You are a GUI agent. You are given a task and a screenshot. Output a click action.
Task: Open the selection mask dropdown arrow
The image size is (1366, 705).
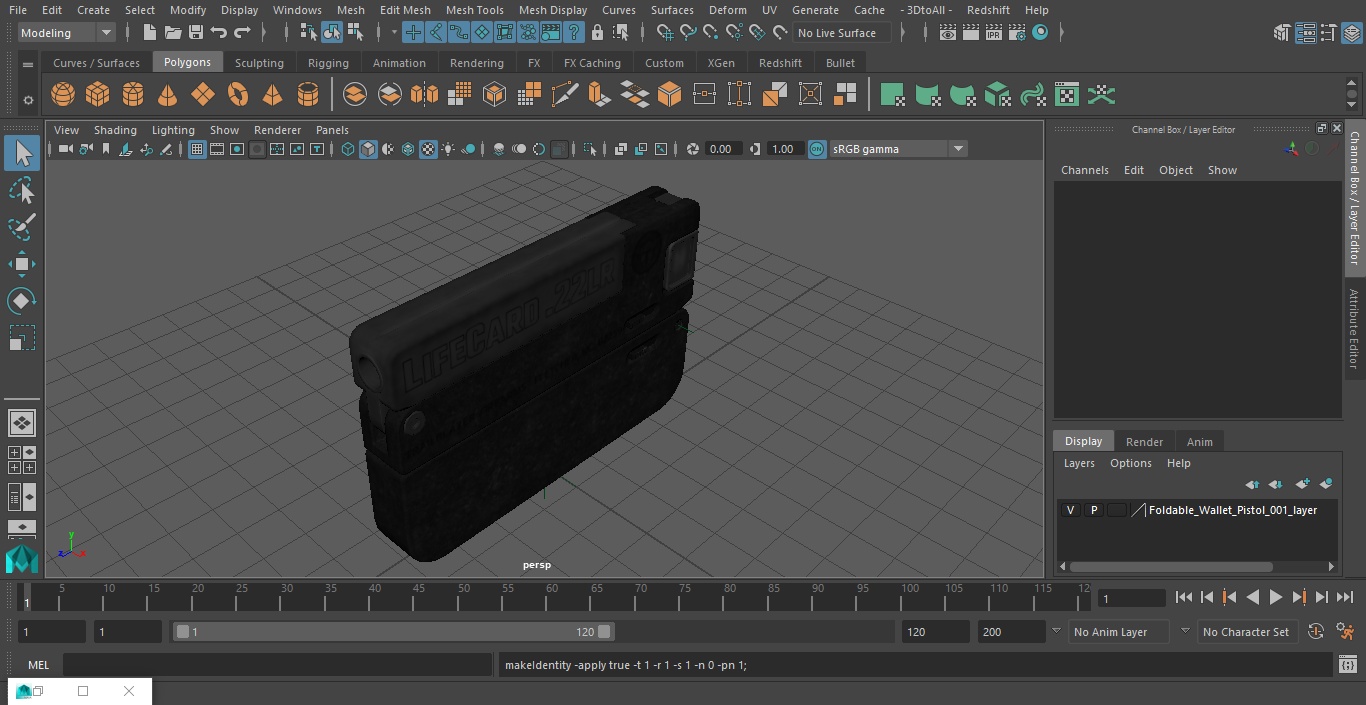[393, 33]
